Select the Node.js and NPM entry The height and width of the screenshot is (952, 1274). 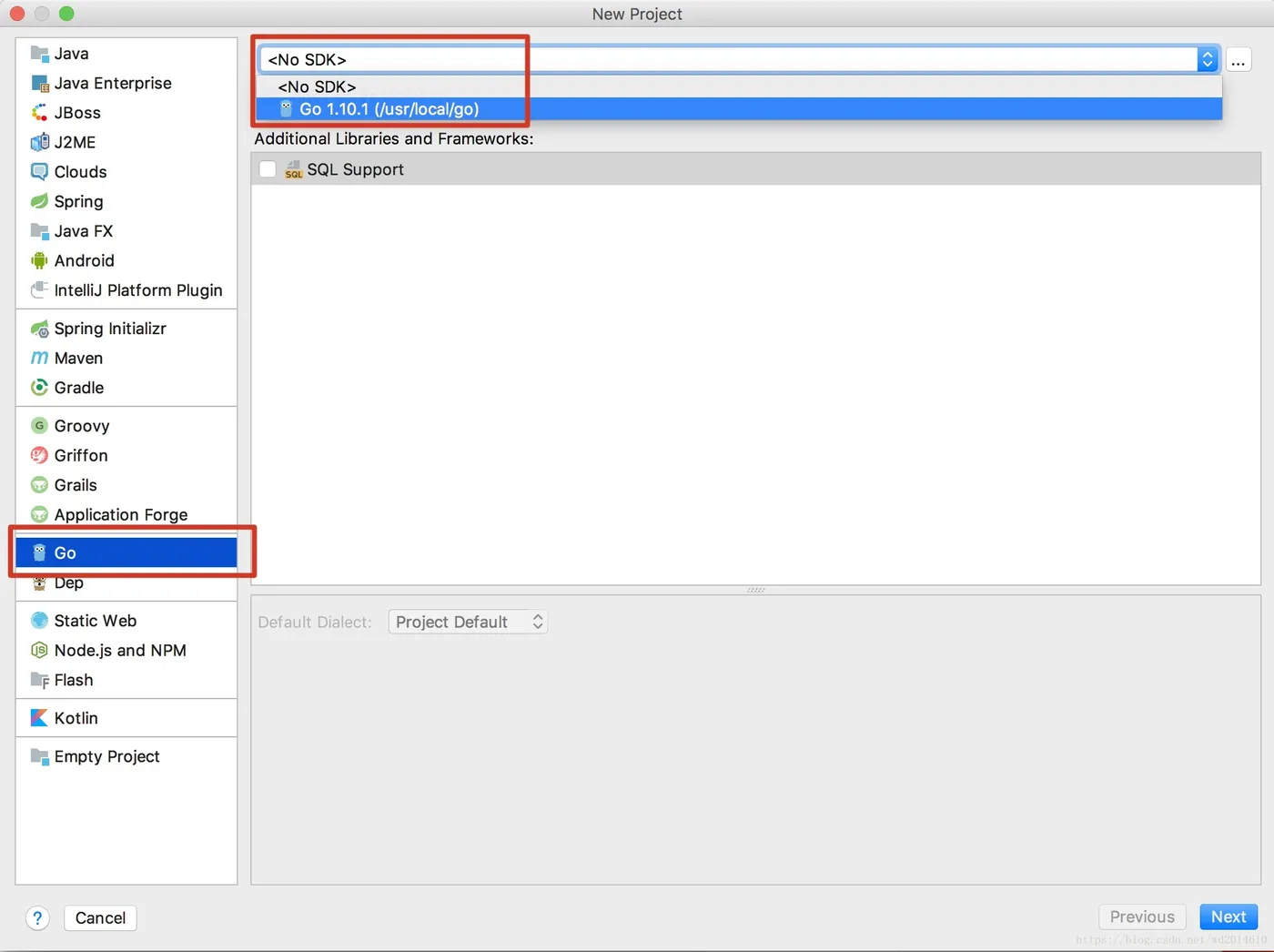click(x=126, y=650)
